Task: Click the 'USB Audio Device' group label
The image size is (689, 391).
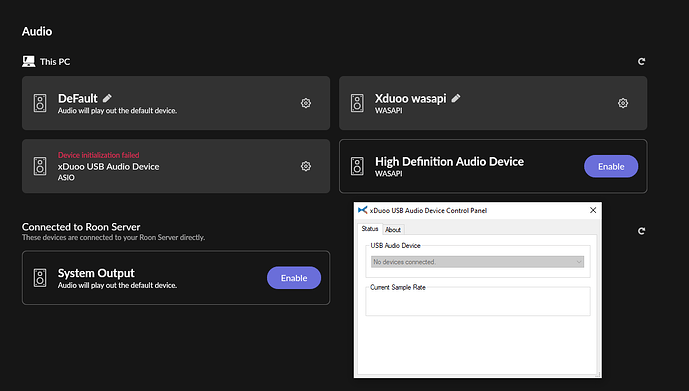Action: [x=395, y=246]
